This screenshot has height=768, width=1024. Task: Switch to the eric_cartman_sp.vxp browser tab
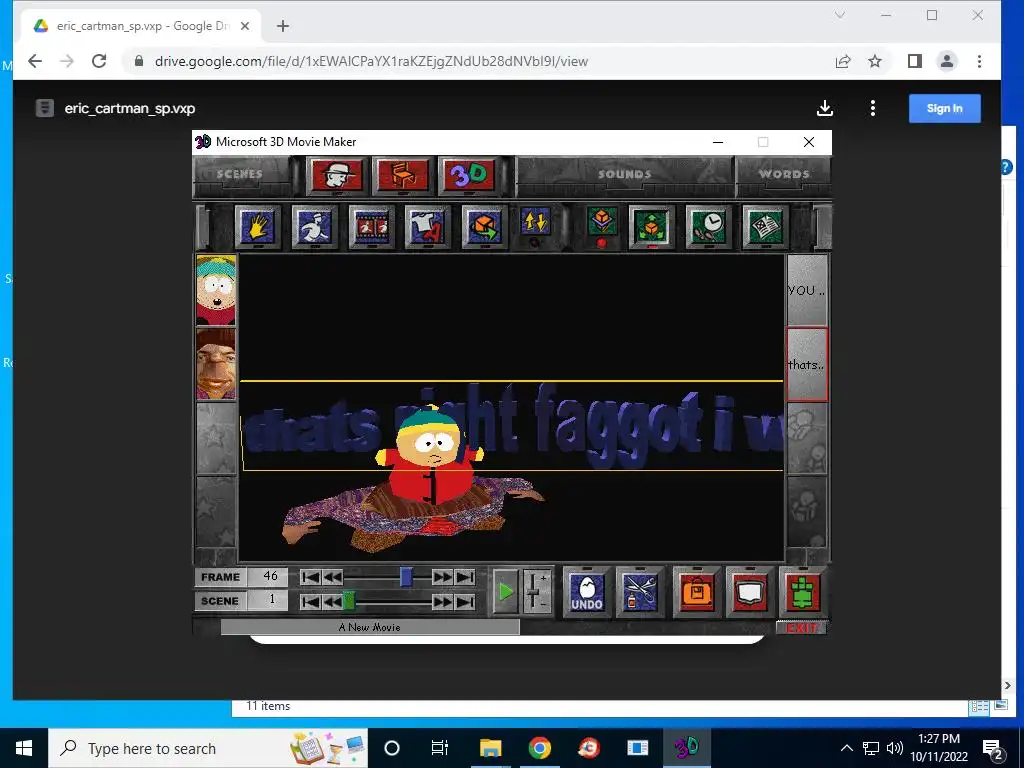tap(140, 26)
